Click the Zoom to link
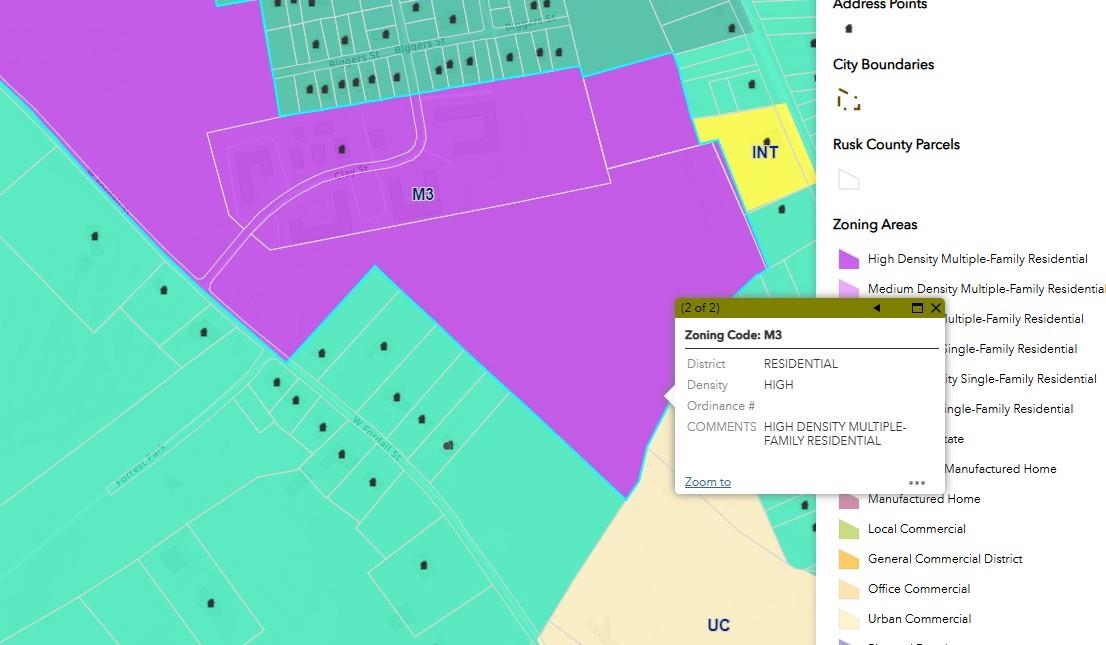The image size is (1106, 645). tap(707, 482)
